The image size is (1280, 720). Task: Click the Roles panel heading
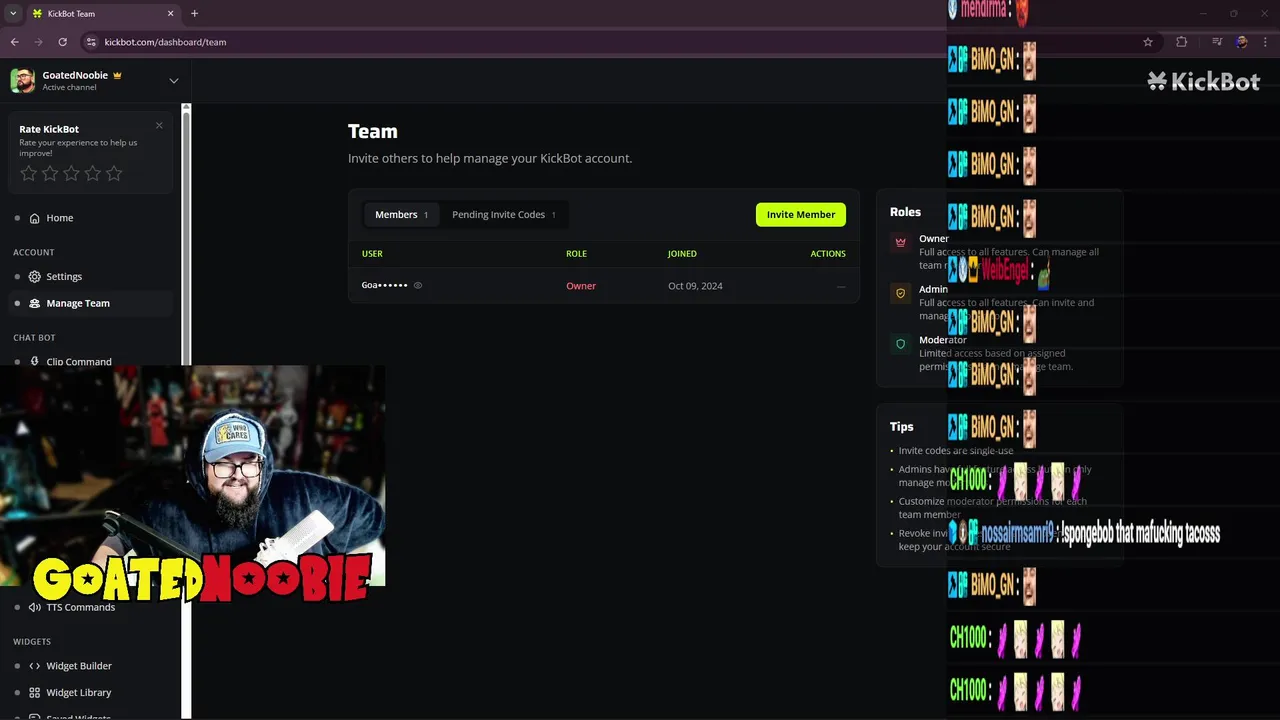[x=905, y=212]
